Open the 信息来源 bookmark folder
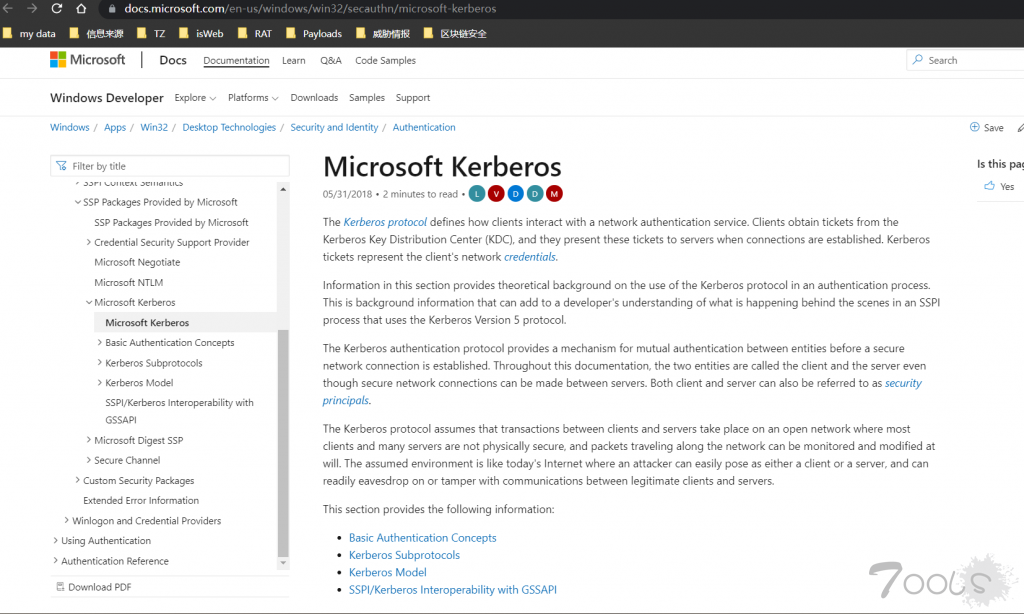1024x614 pixels. (97, 33)
